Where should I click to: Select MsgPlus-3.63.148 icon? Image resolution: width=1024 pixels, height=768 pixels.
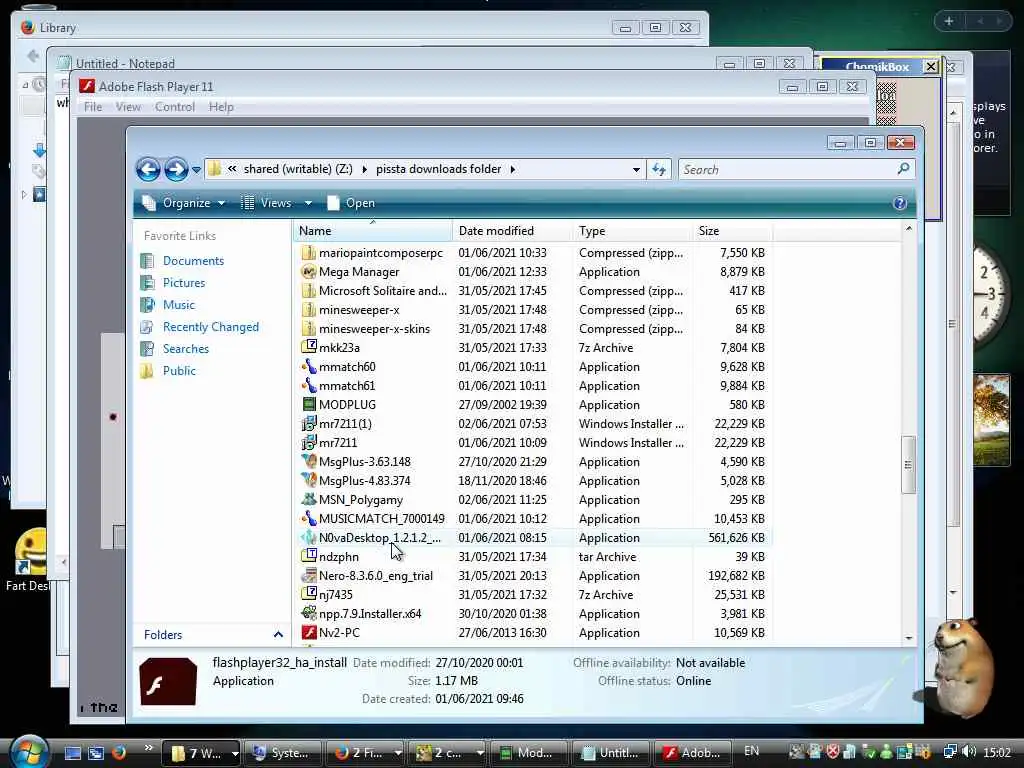(308, 462)
